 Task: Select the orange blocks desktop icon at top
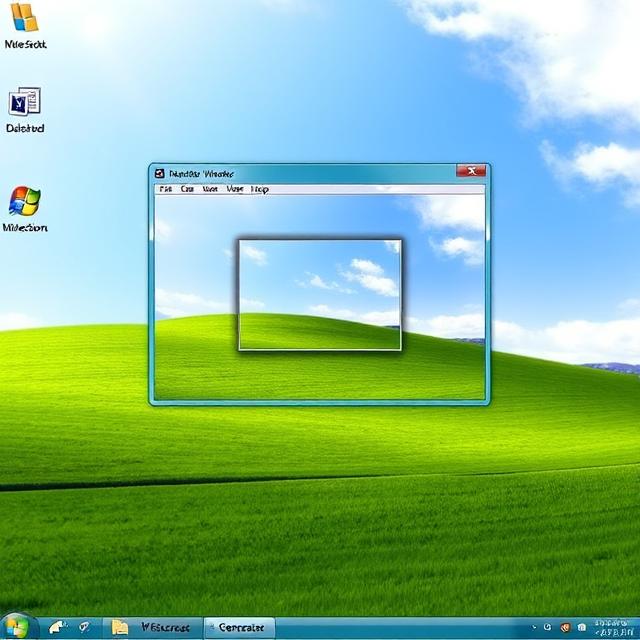pyautogui.click(x=24, y=17)
